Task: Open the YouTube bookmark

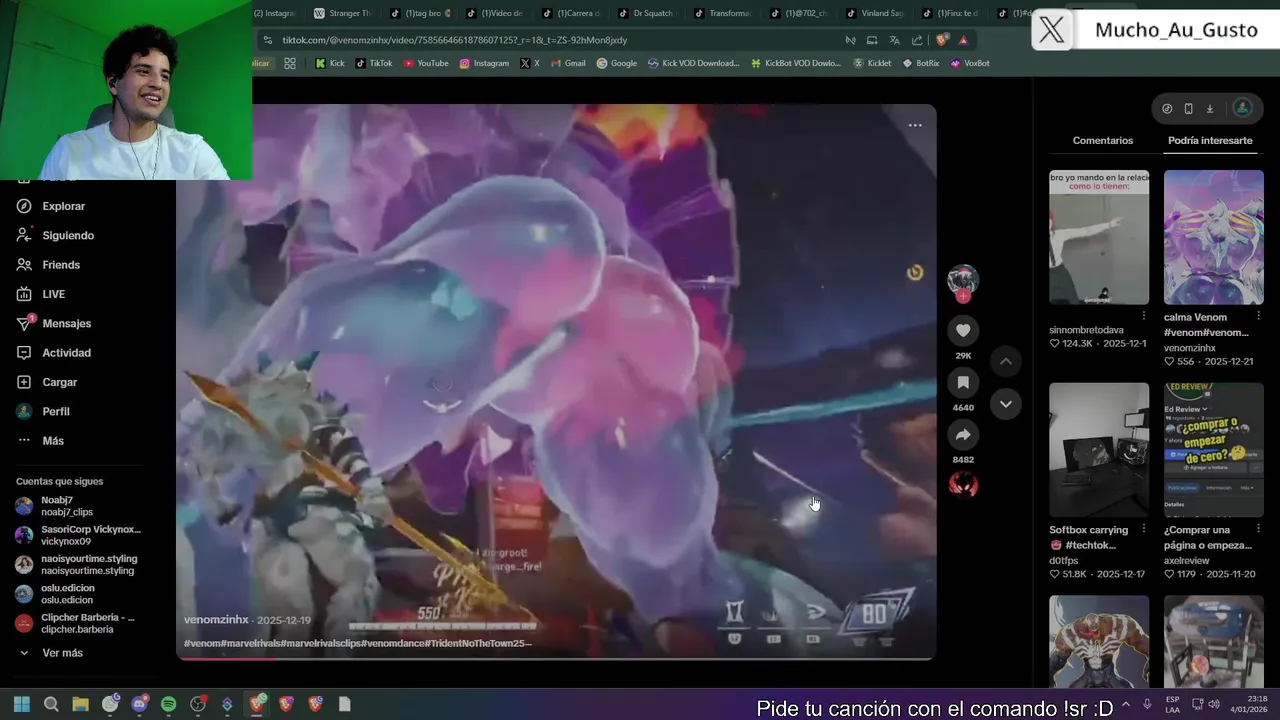Action: click(x=426, y=63)
